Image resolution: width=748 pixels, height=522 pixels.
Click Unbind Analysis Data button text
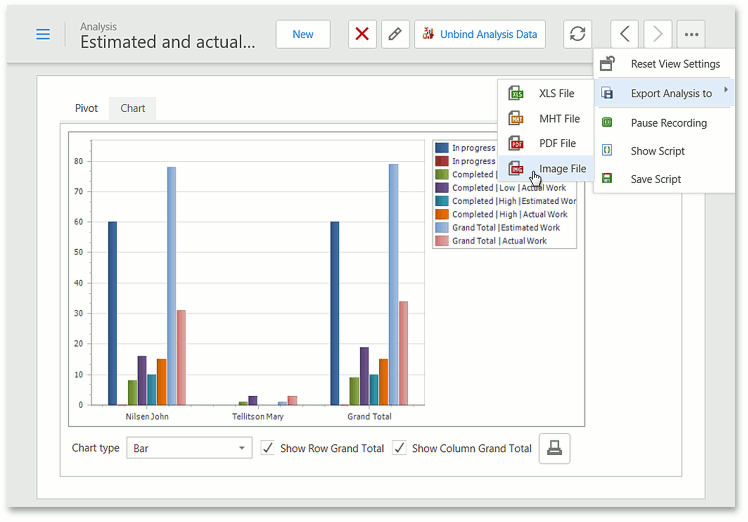(x=488, y=34)
